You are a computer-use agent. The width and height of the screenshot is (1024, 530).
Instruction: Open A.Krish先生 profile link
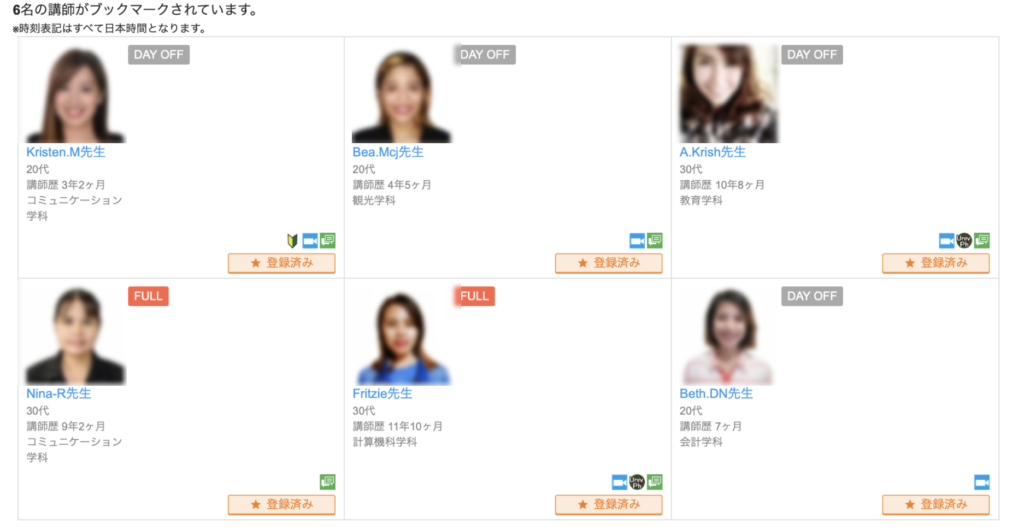tap(712, 152)
